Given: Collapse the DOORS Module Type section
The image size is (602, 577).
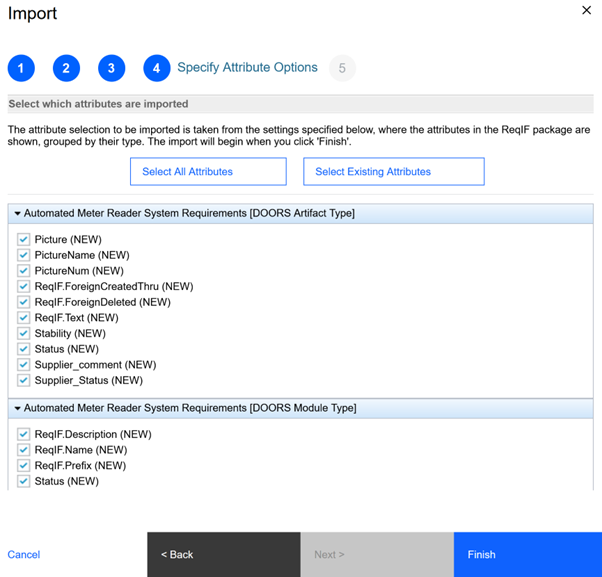Looking at the screenshot, I should pos(17,409).
